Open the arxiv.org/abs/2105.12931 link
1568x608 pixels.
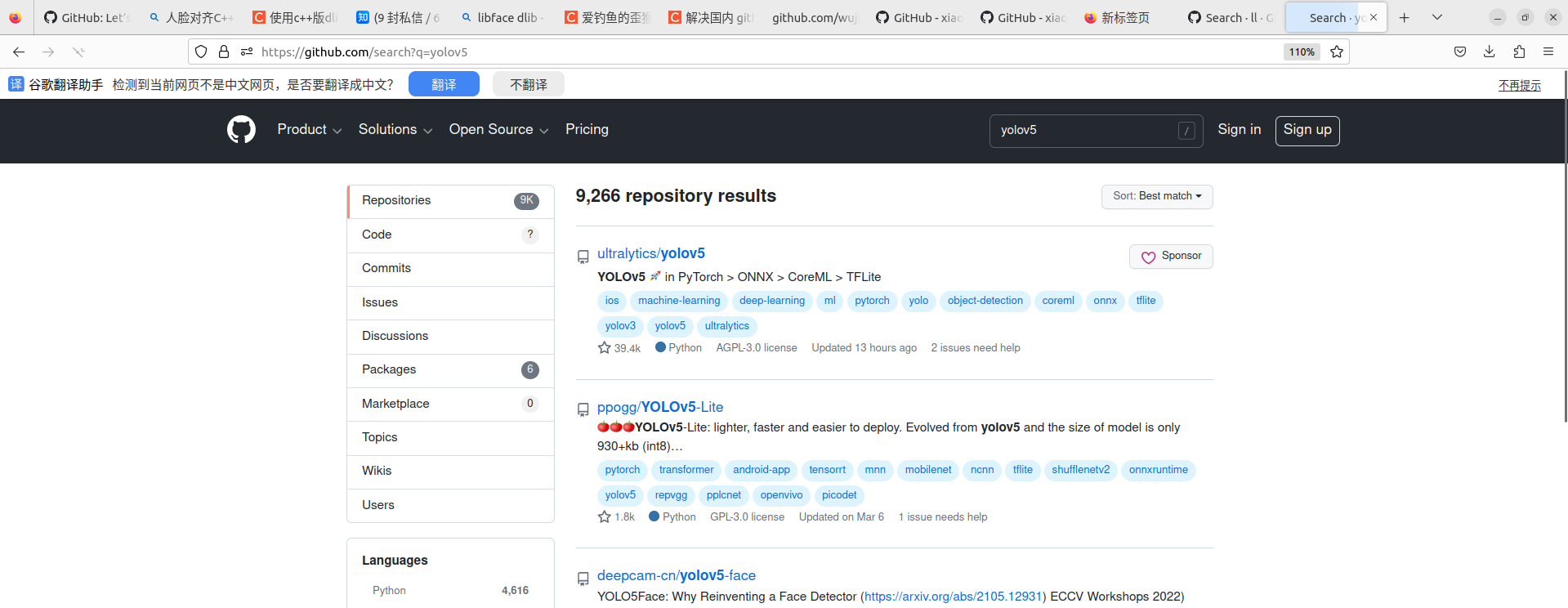click(x=954, y=597)
